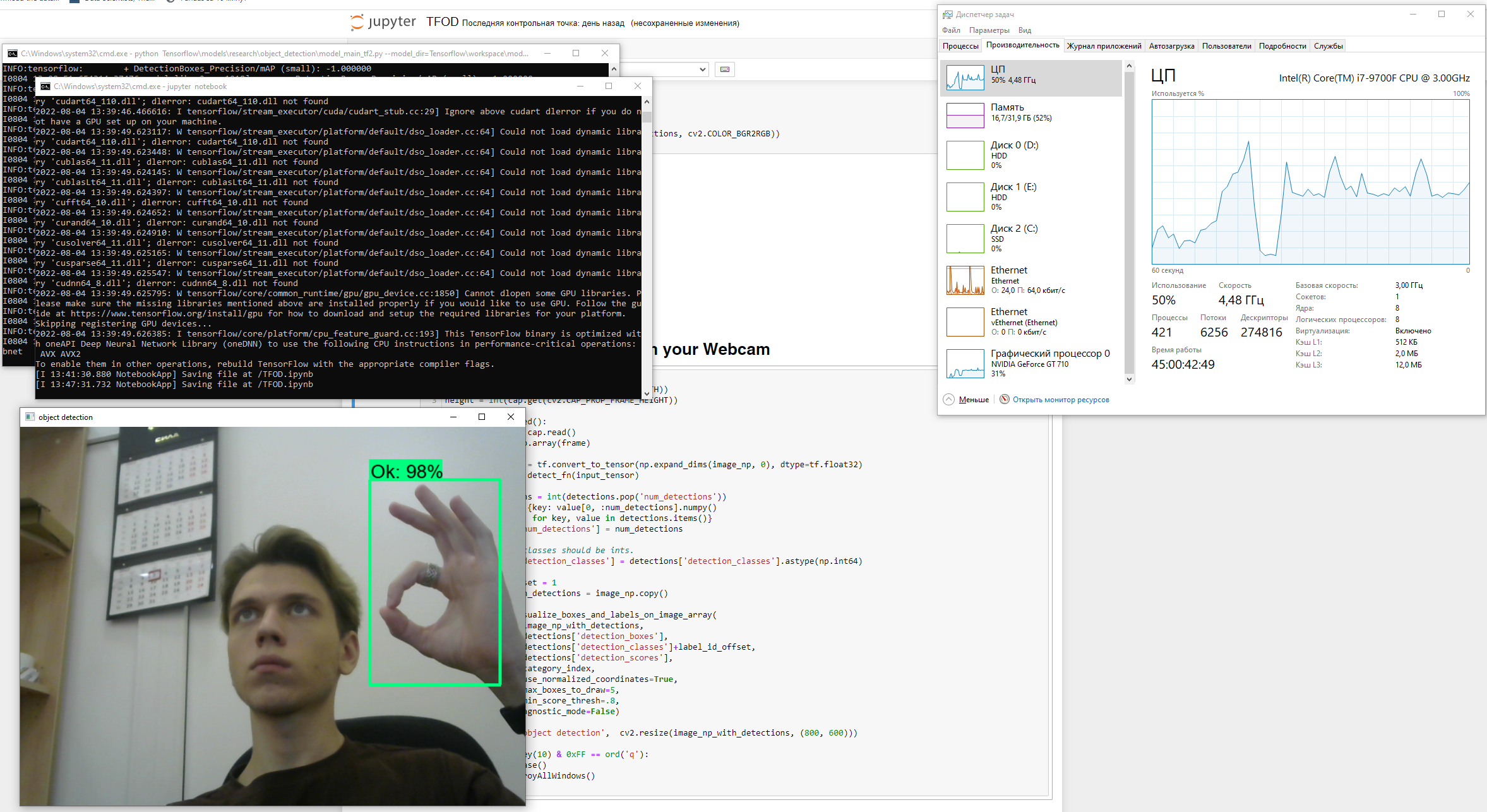Click the collapse chevron icon beside Меньше

pos(948,399)
